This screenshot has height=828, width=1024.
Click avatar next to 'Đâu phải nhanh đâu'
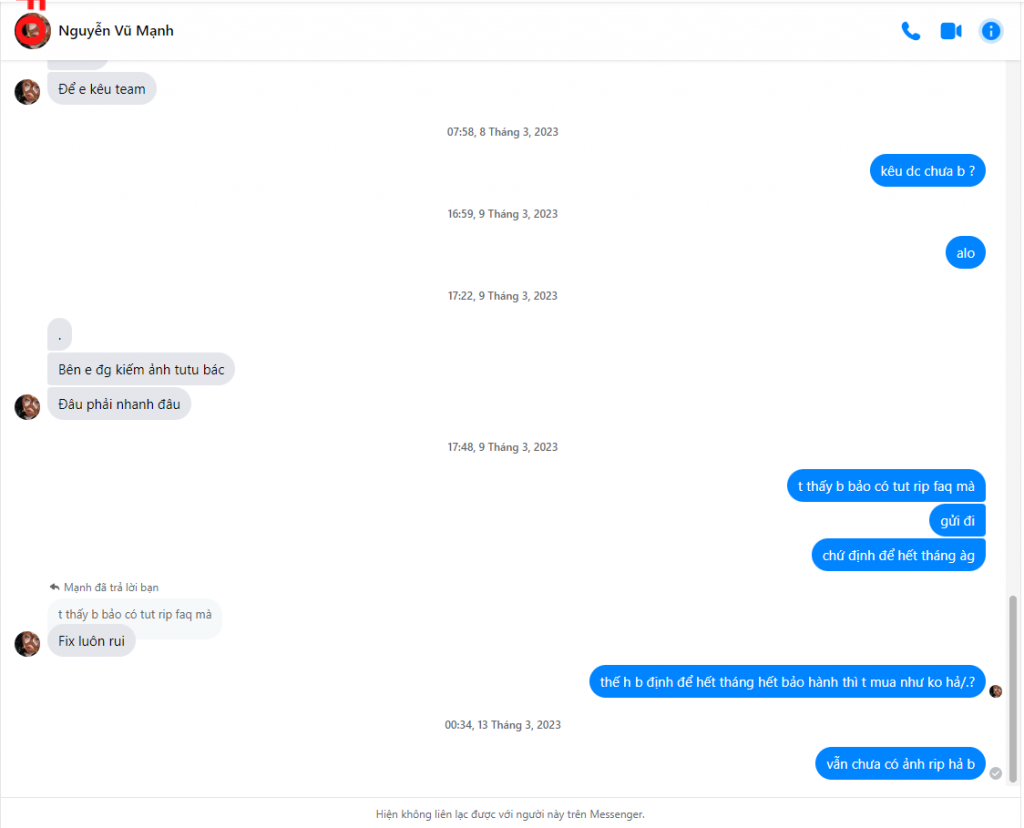27,407
